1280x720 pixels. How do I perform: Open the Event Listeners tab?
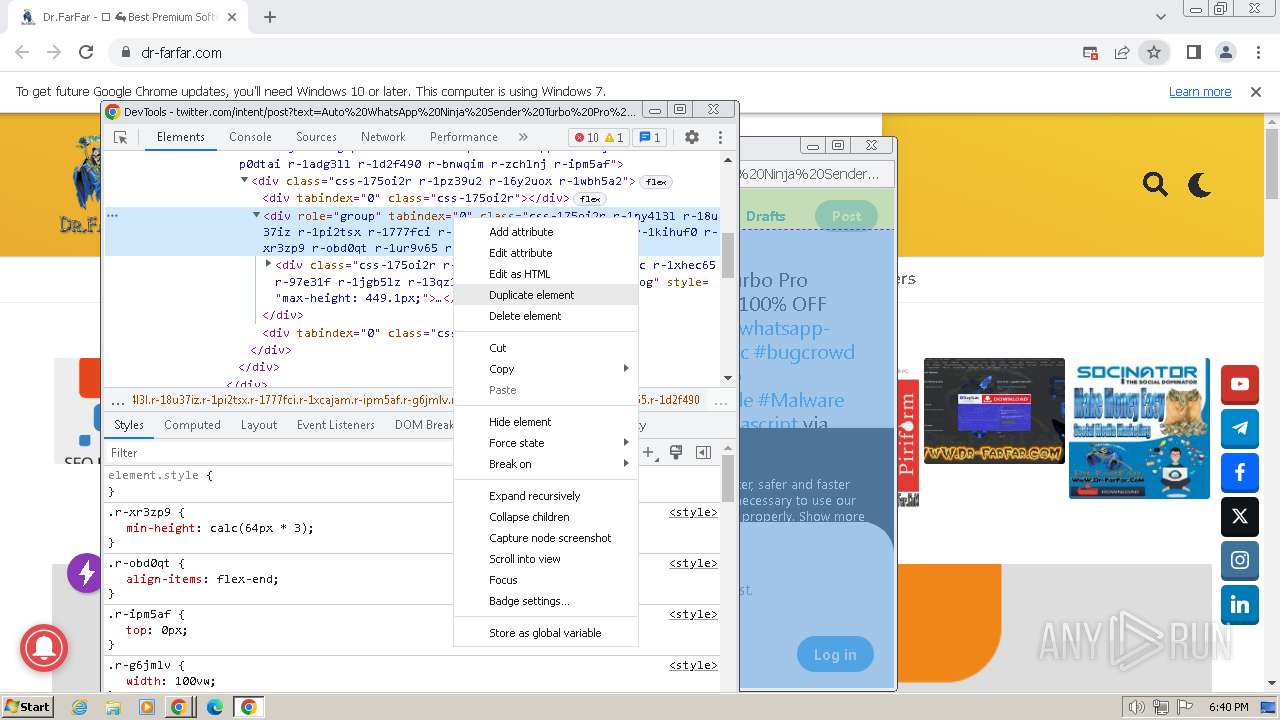click(335, 425)
